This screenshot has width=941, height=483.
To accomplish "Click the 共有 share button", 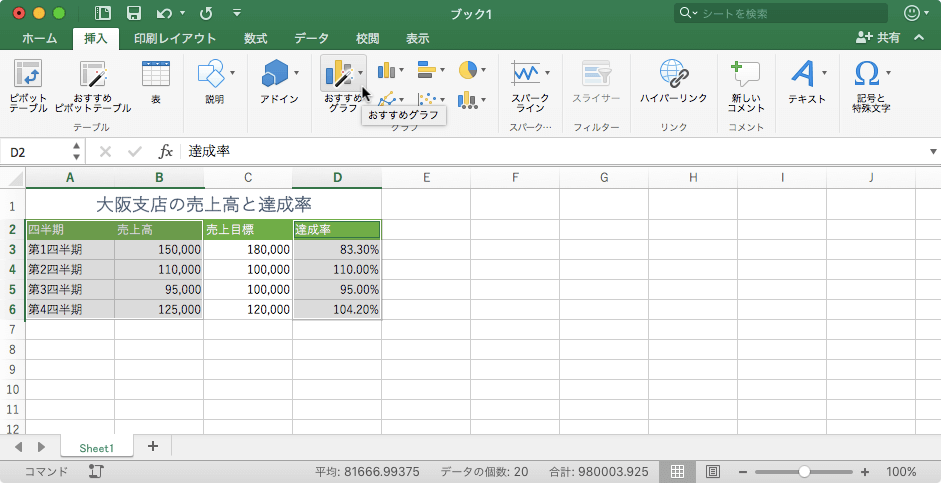I will (878, 38).
